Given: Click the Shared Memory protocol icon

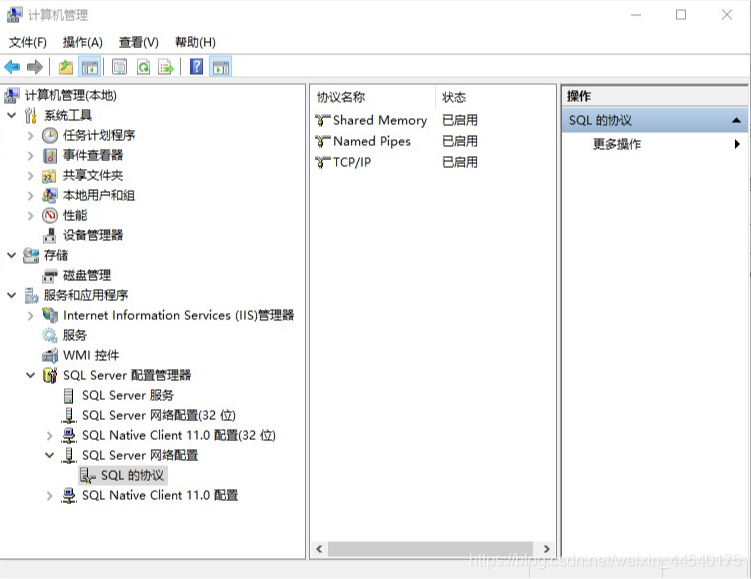Looking at the screenshot, I should click(323, 120).
